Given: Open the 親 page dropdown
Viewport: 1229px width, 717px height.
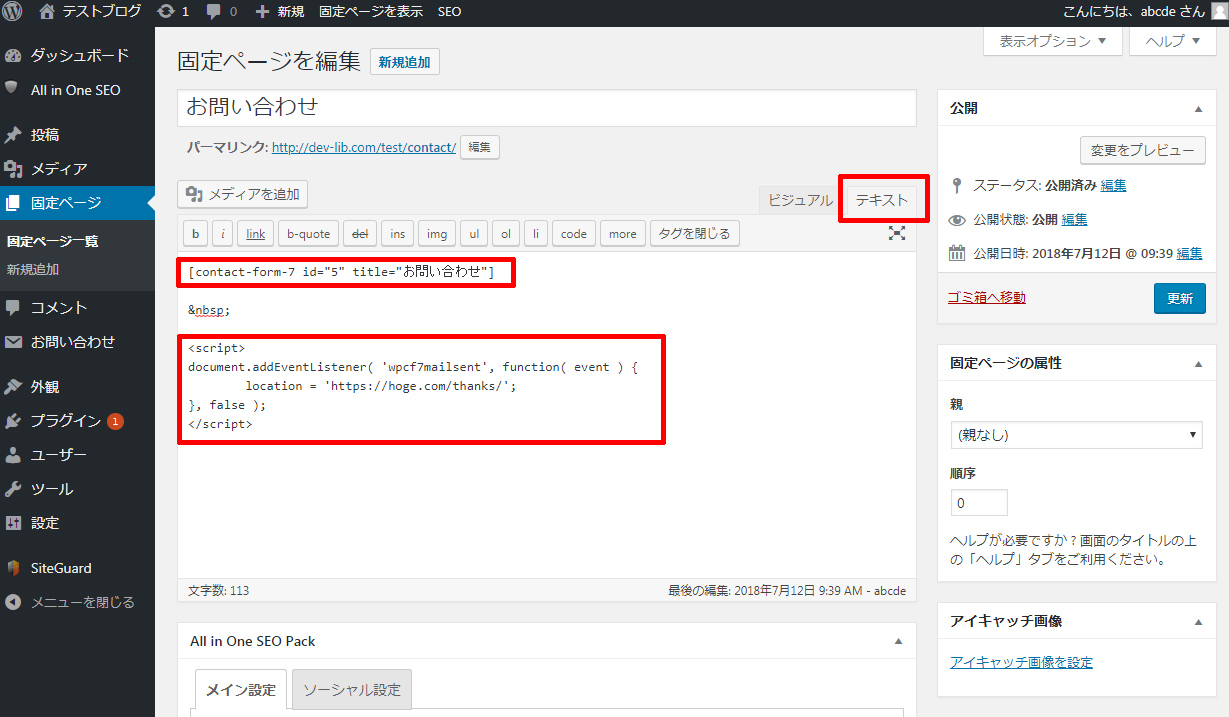Looking at the screenshot, I should pyautogui.click(x=1076, y=435).
